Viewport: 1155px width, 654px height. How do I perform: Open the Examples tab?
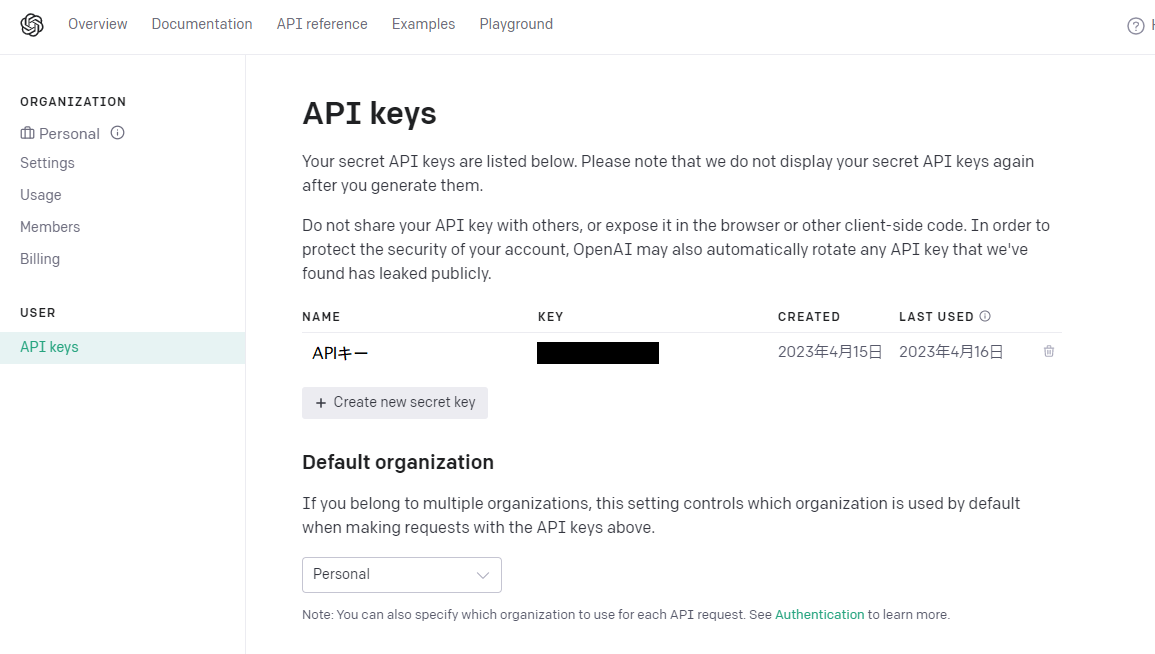424,24
